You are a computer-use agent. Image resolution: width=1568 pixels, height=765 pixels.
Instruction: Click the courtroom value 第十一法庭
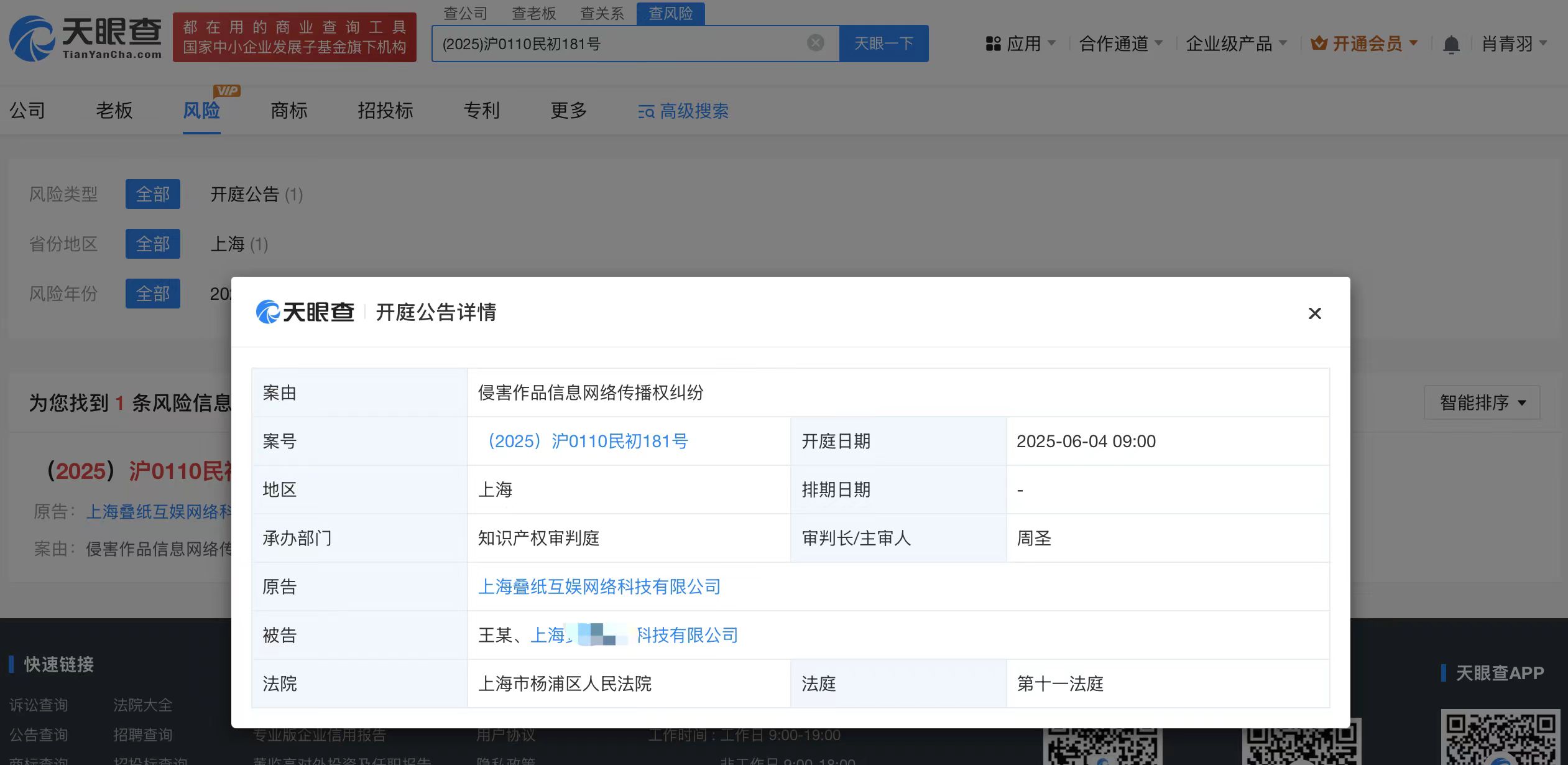click(x=1060, y=684)
